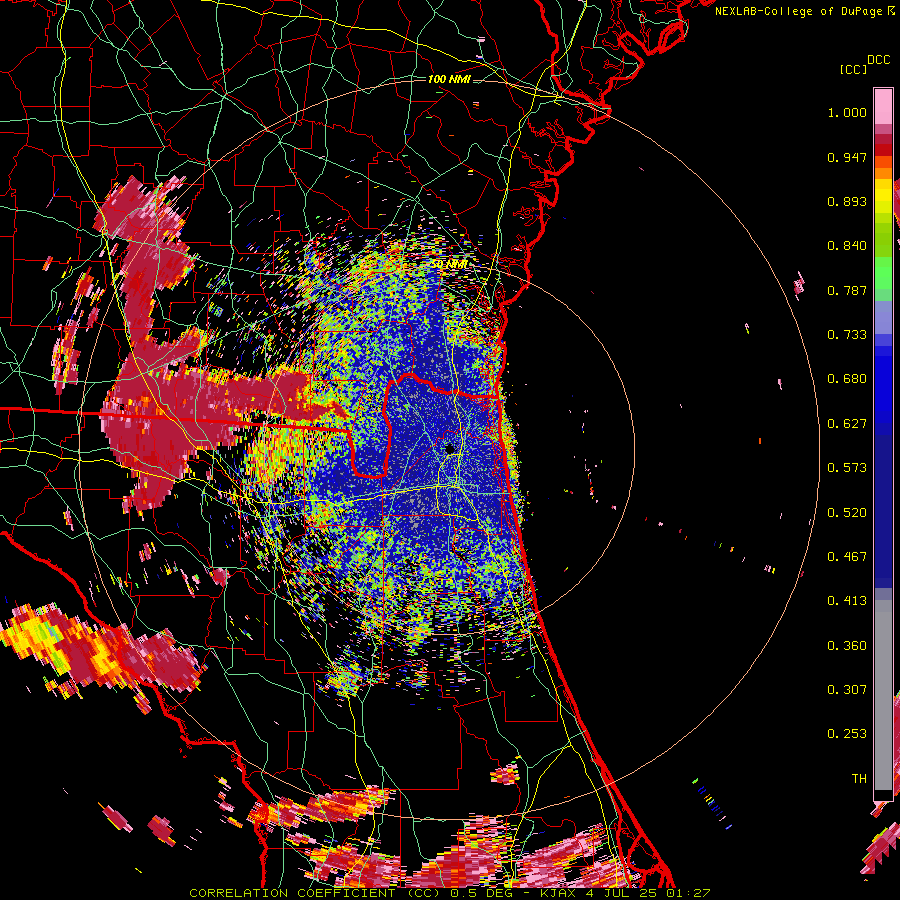
Task: Select the 0.307 scale value
Action: 847,690
